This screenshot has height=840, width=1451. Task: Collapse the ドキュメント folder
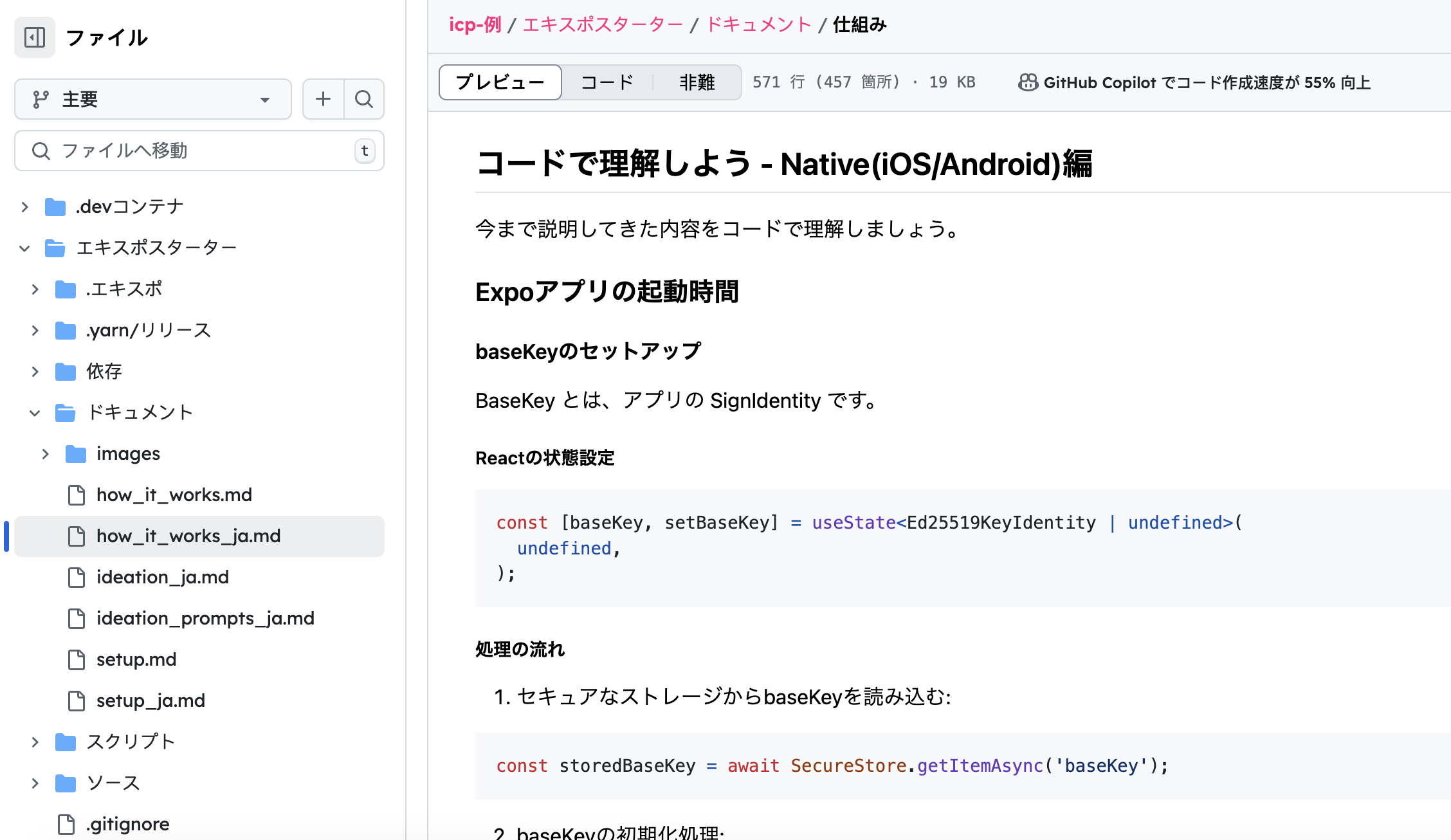[x=35, y=412]
